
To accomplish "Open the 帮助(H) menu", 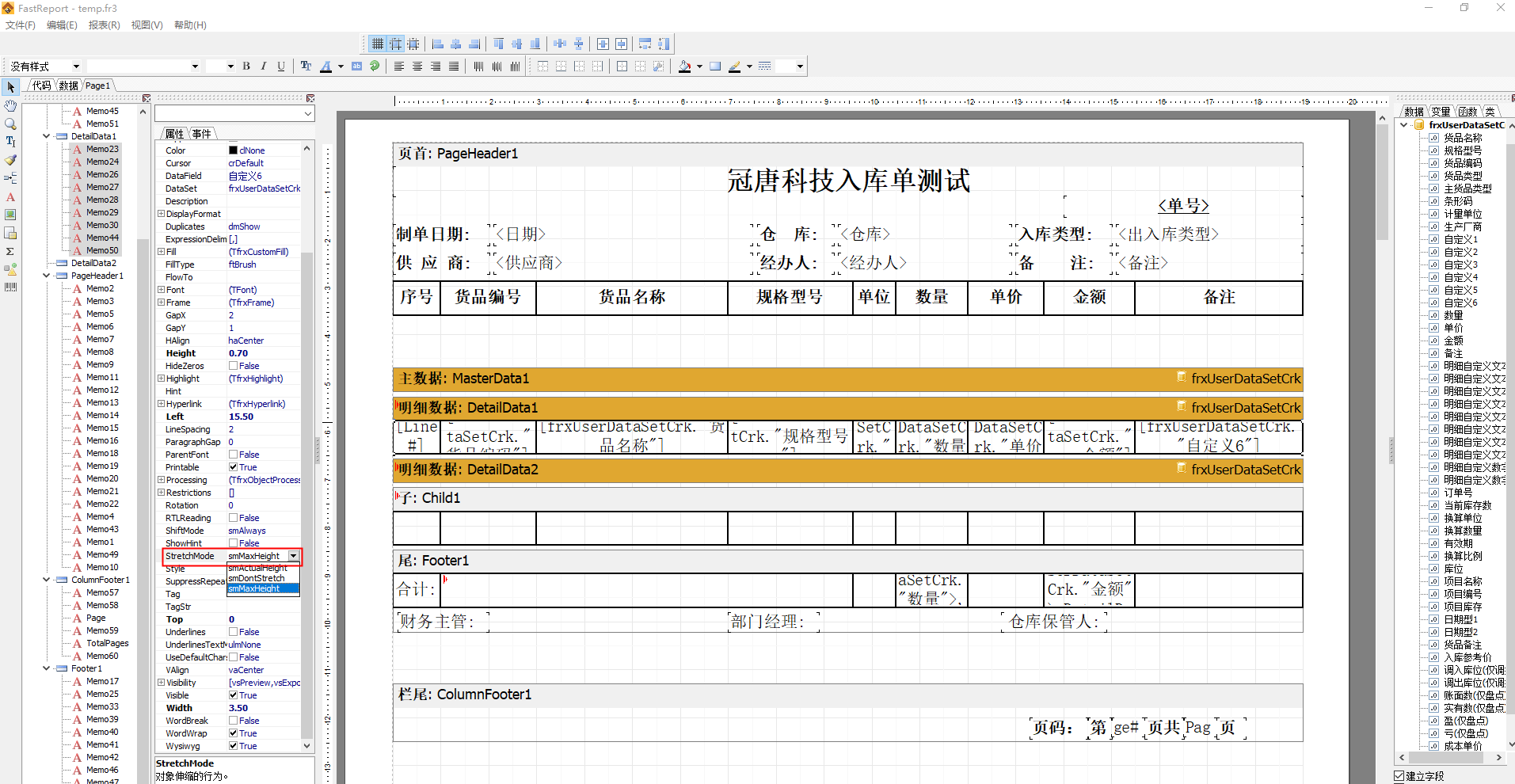I will point(190,25).
